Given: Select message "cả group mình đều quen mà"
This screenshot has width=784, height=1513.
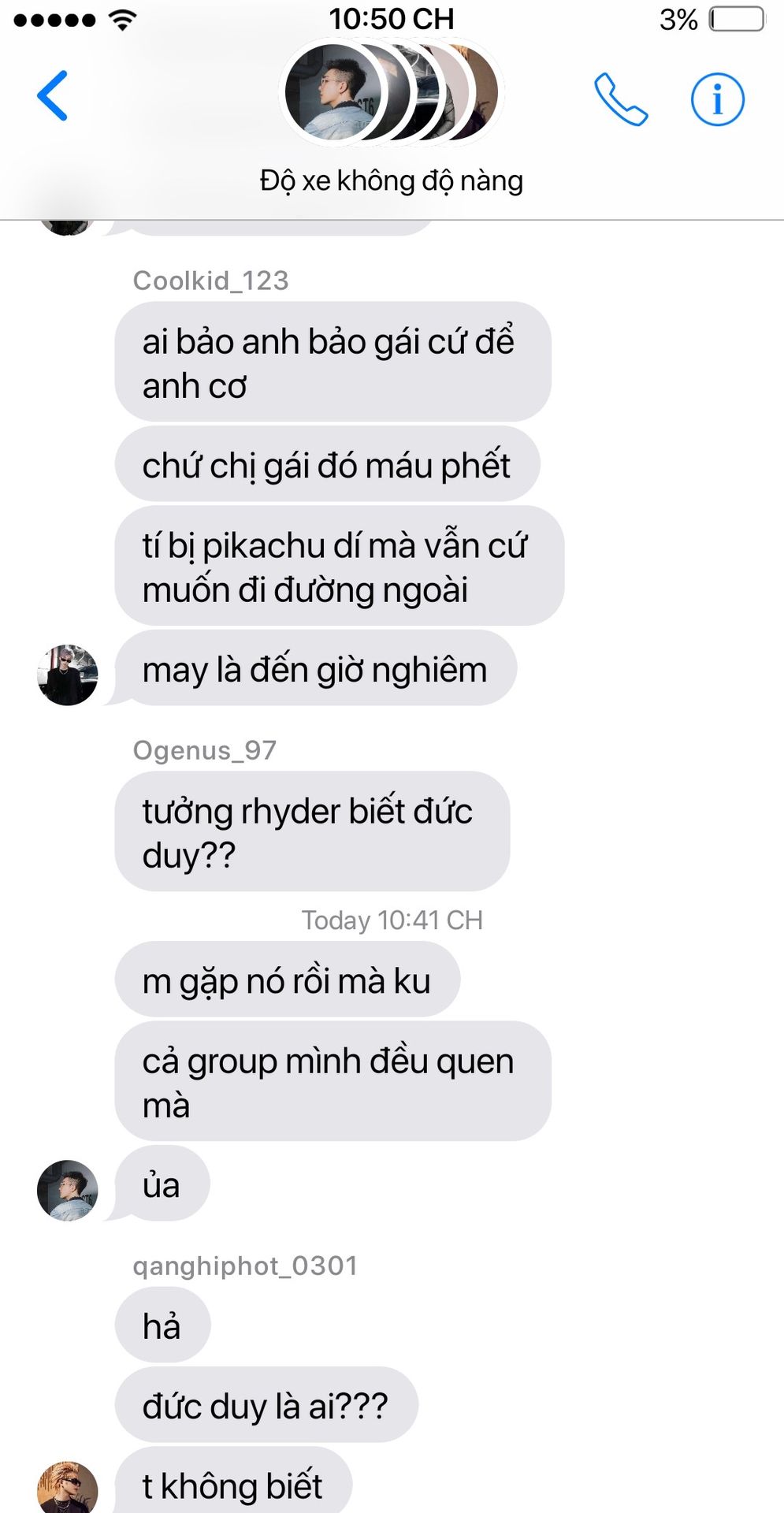Looking at the screenshot, I should pos(333,1081).
